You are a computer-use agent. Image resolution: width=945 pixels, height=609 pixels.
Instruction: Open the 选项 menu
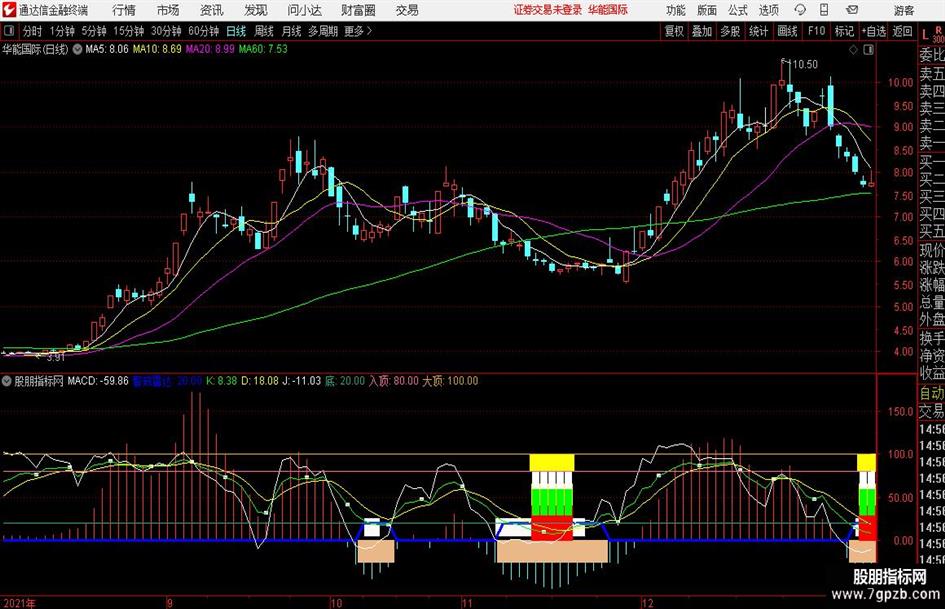tap(769, 10)
